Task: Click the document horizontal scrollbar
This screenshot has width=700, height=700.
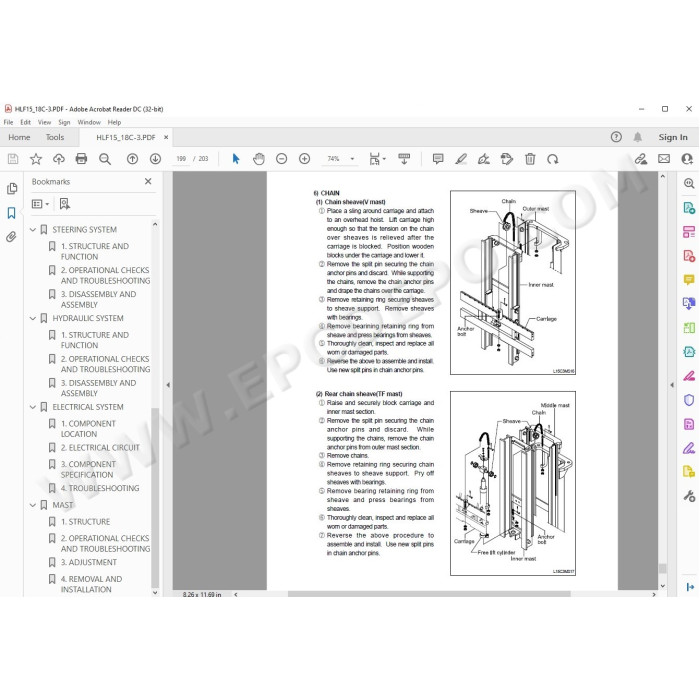Action: 429,594
